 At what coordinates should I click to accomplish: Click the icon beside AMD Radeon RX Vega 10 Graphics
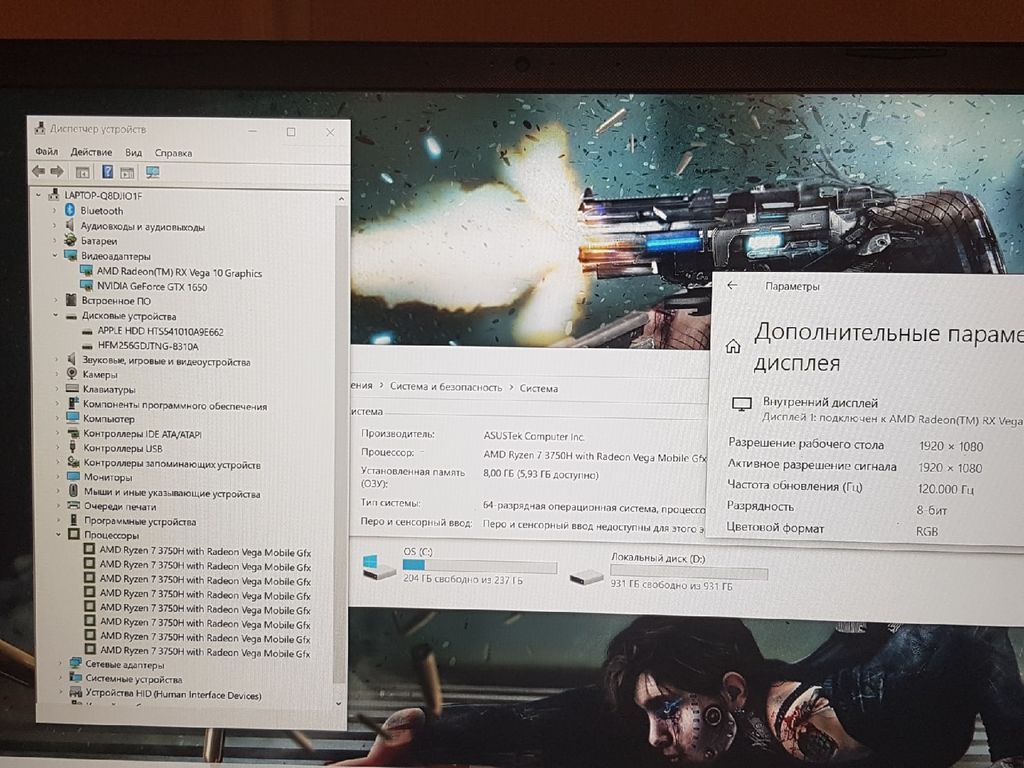[x=86, y=271]
